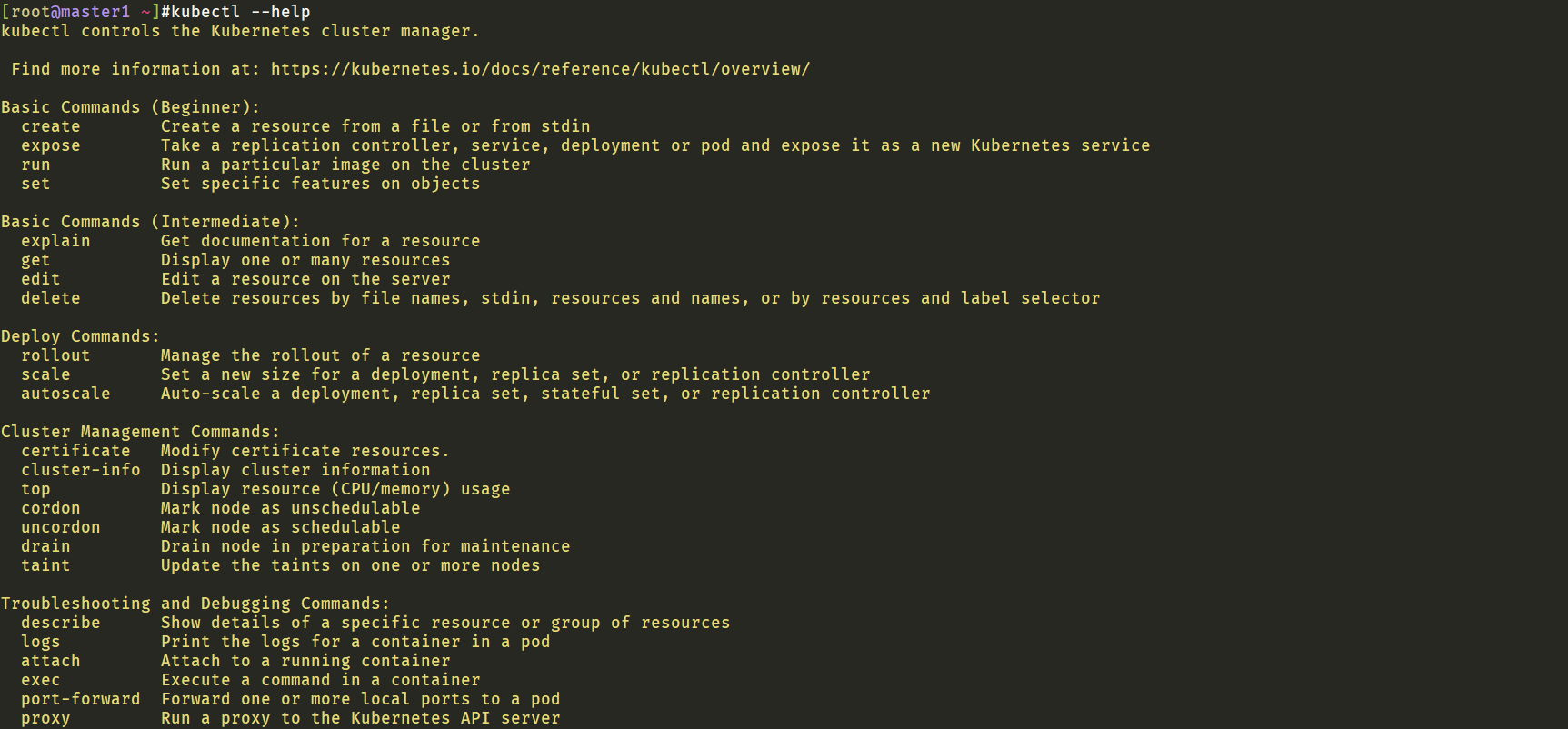The width and height of the screenshot is (1568, 729).
Task: Click the 'describe' command name
Action: click(61, 623)
